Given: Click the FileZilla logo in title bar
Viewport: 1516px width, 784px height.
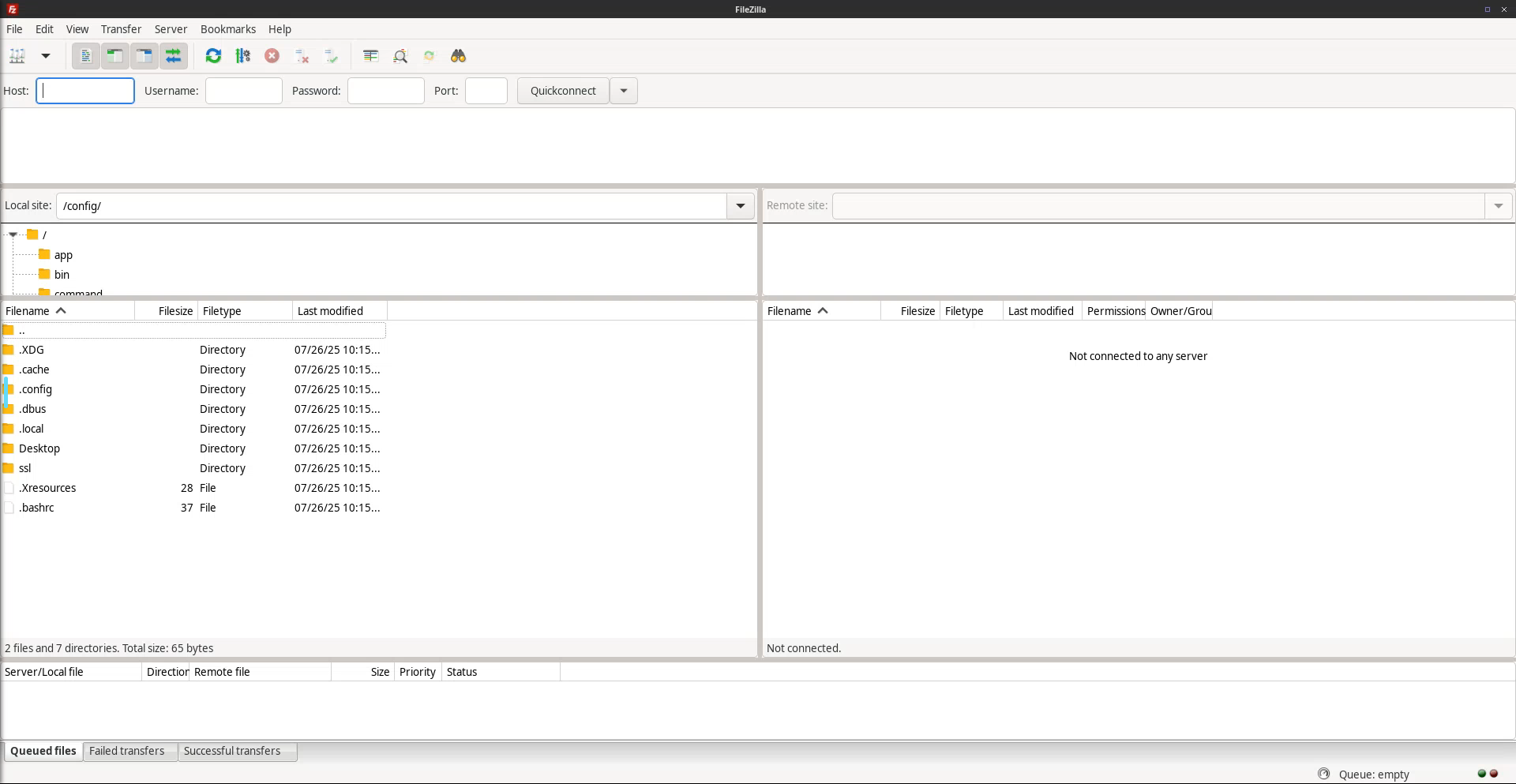Looking at the screenshot, I should coord(12,9).
